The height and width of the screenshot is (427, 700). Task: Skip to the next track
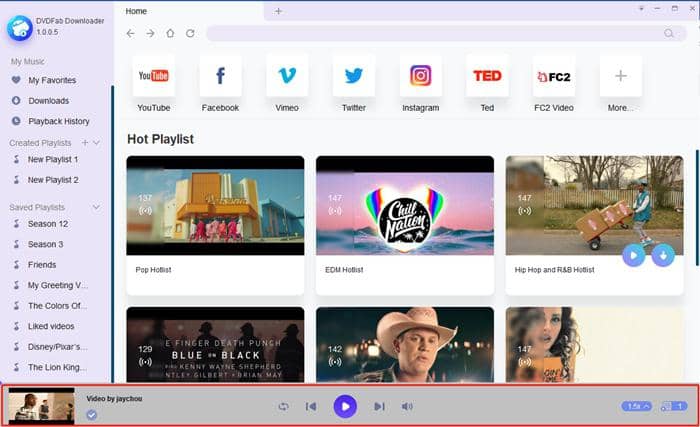click(379, 406)
